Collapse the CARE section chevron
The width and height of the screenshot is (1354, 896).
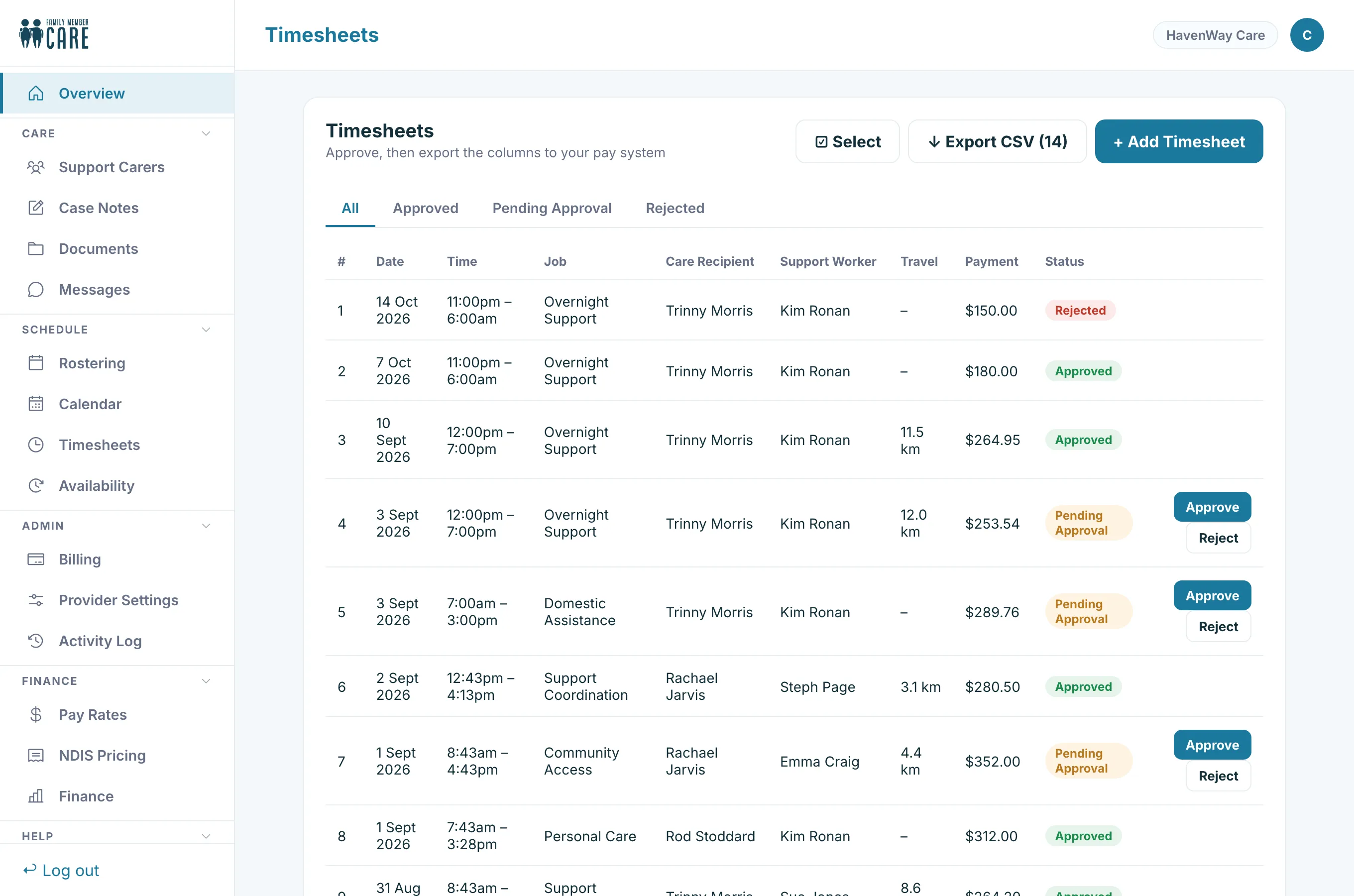(206, 133)
